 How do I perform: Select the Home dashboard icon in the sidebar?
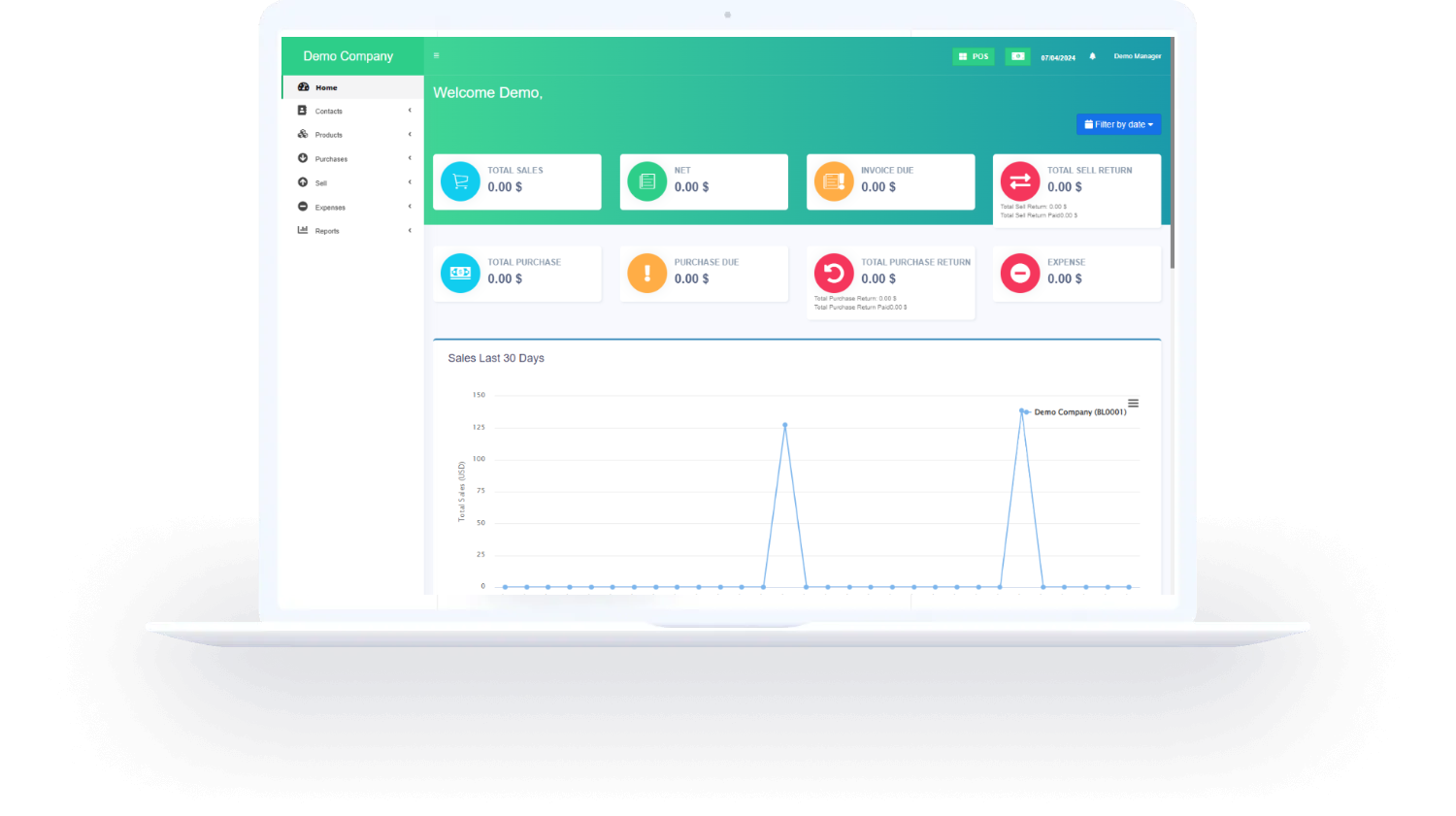[303, 86]
